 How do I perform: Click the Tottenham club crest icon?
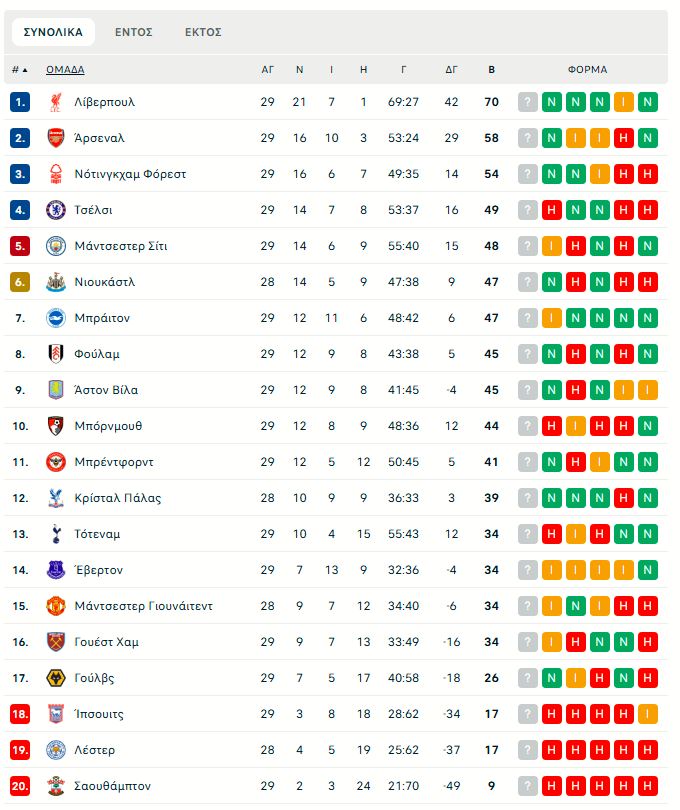click(56, 534)
